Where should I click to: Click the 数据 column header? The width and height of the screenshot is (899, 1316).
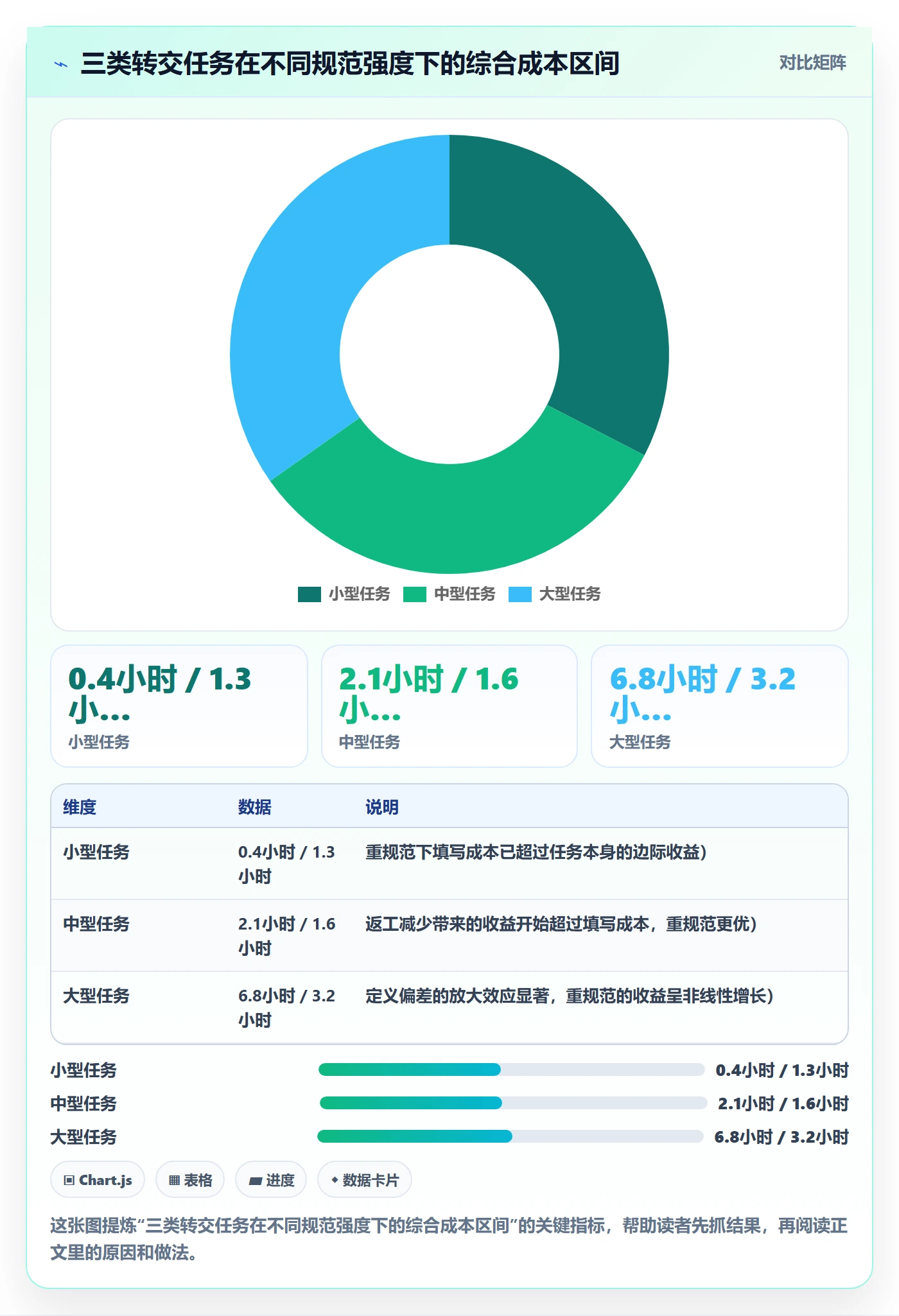tap(255, 807)
